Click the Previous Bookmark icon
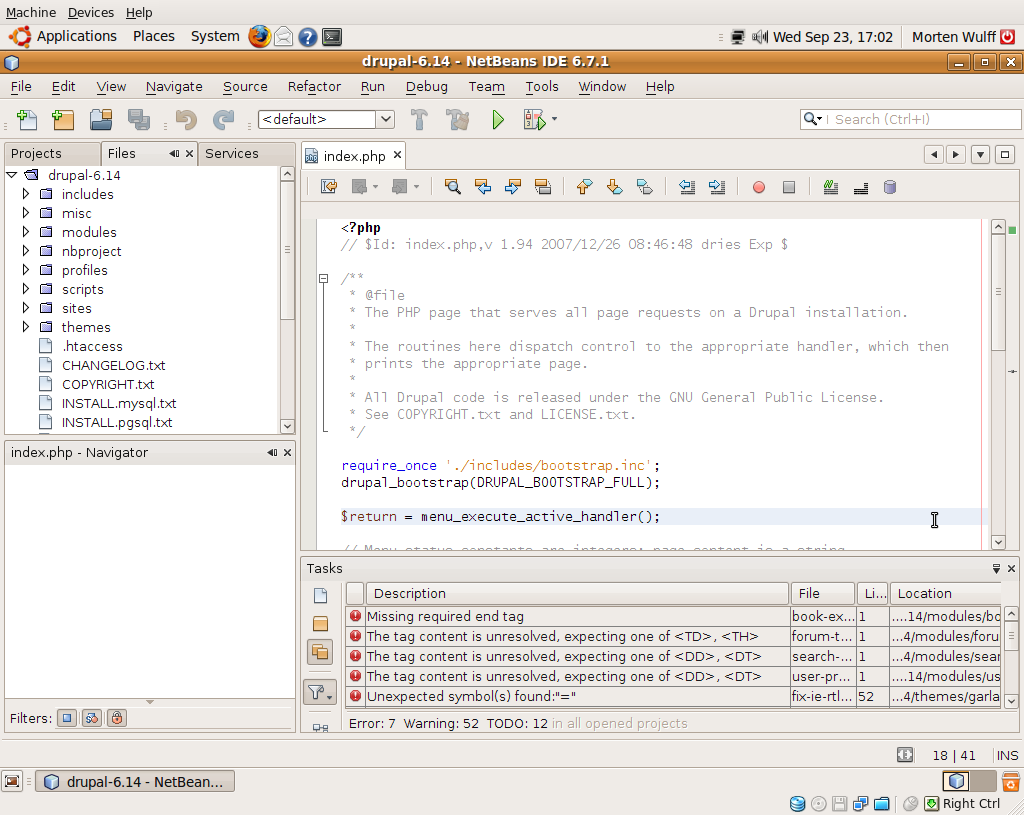The height and width of the screenshot is (815, 1024). 584,187
